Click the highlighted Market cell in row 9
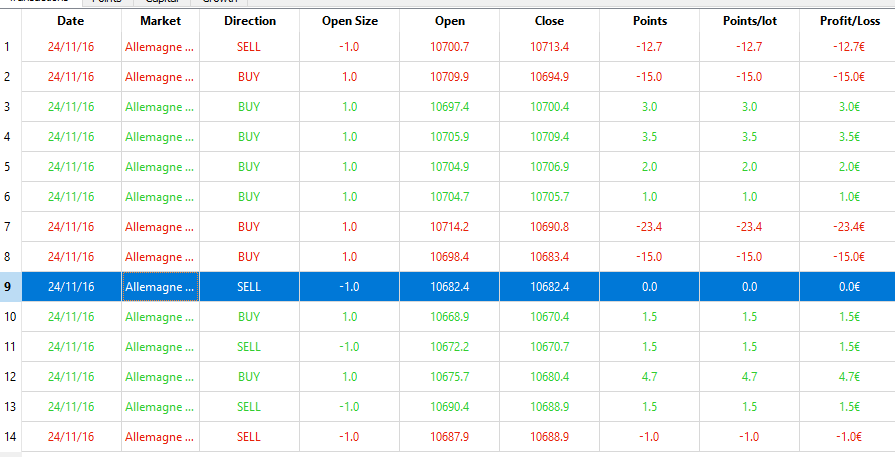 point(160,287)
